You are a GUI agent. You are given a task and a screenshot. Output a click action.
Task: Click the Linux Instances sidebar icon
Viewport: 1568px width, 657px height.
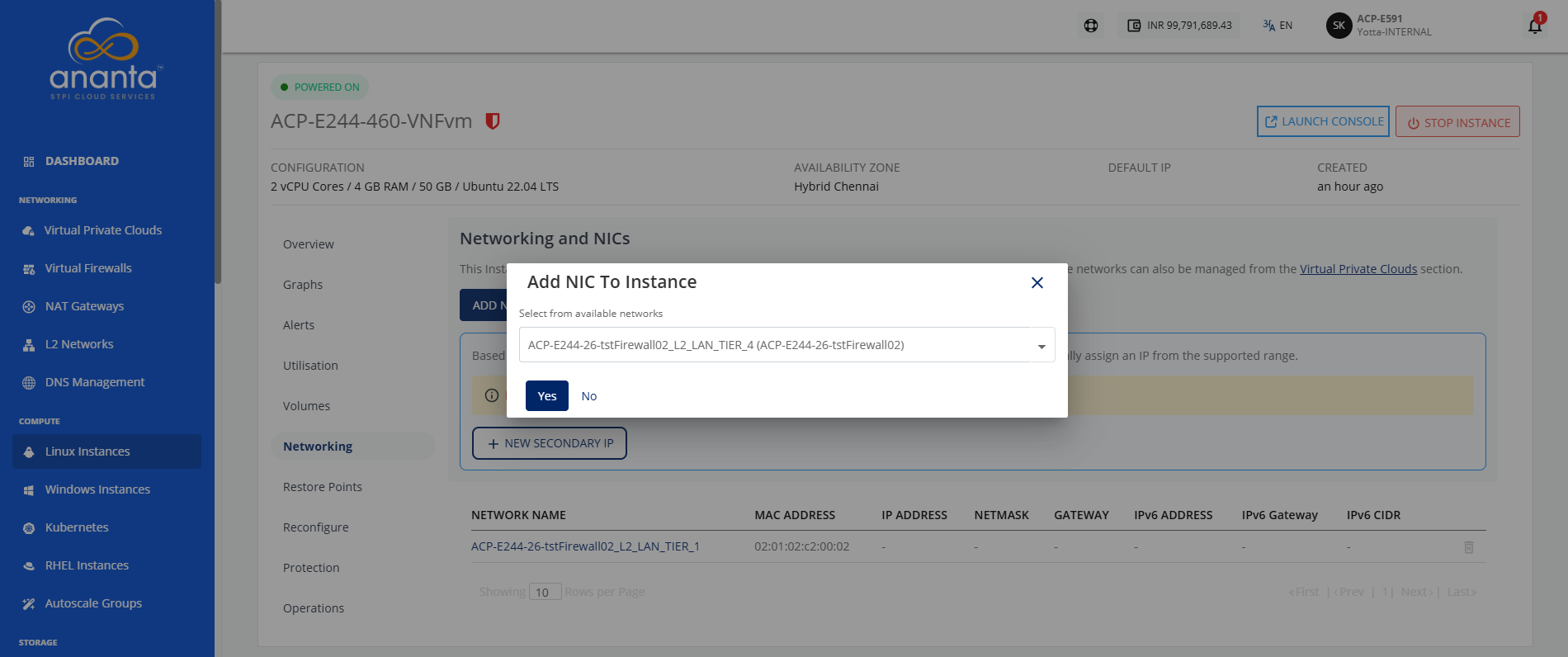[x=29, y=452]
